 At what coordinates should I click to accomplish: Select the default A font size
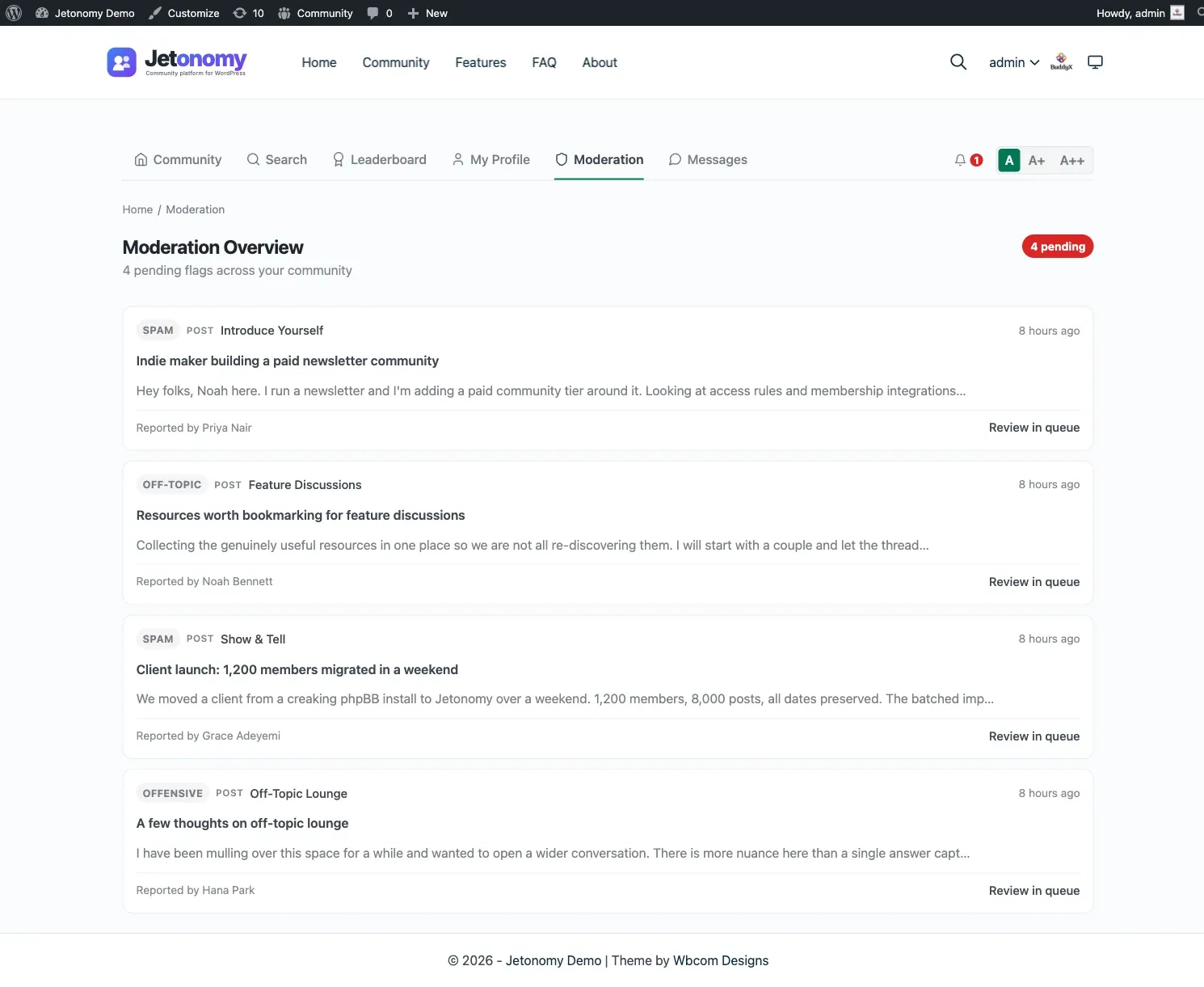click(x=1009, y=160)
